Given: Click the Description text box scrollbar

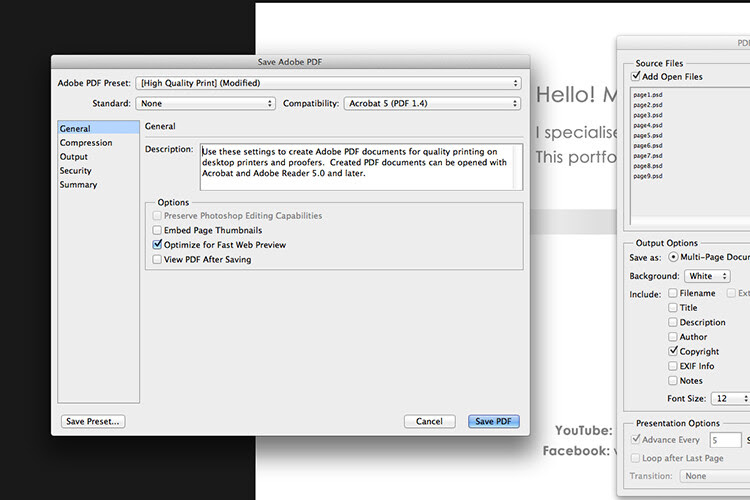Looking at the screenshot, I should point(518,167).
